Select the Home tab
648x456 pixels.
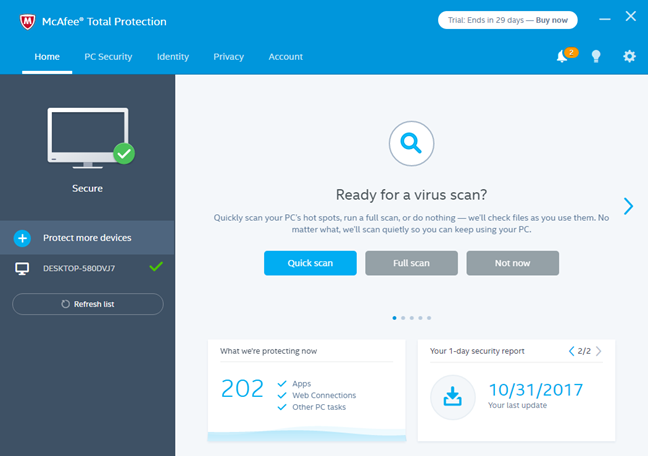click(47, 57)
